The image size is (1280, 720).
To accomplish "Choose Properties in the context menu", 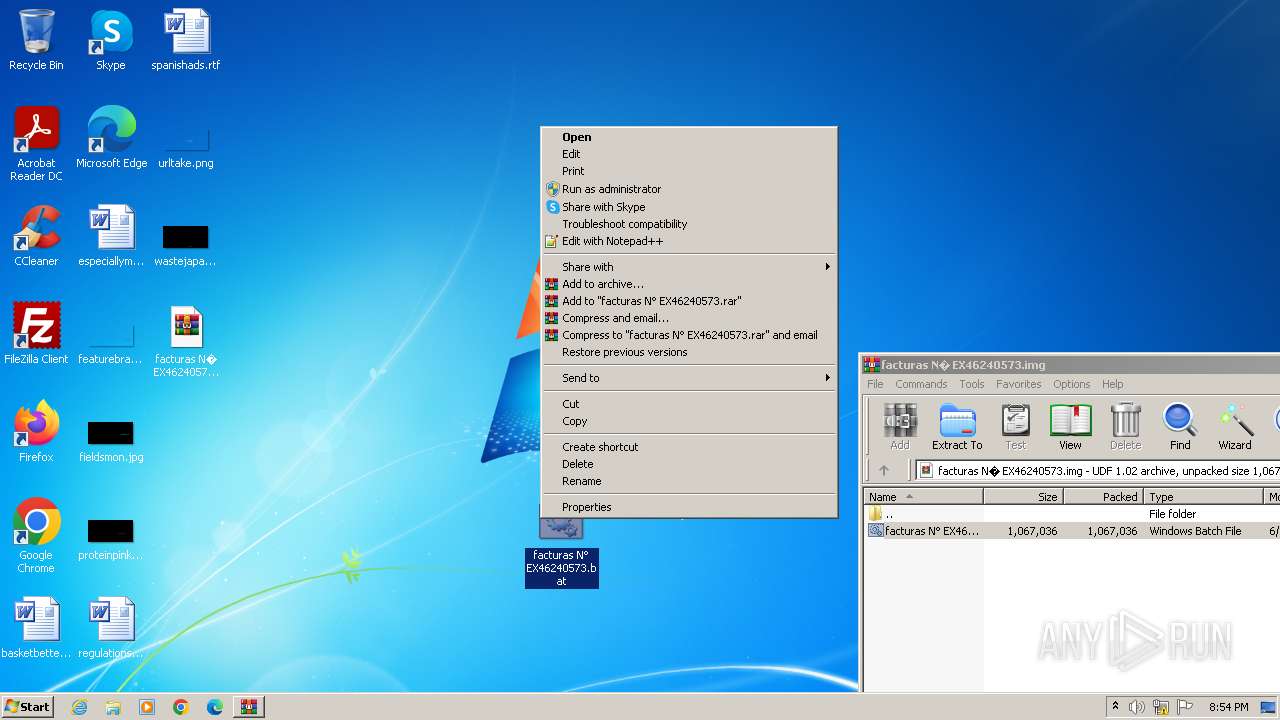I will tap(689, 507).
